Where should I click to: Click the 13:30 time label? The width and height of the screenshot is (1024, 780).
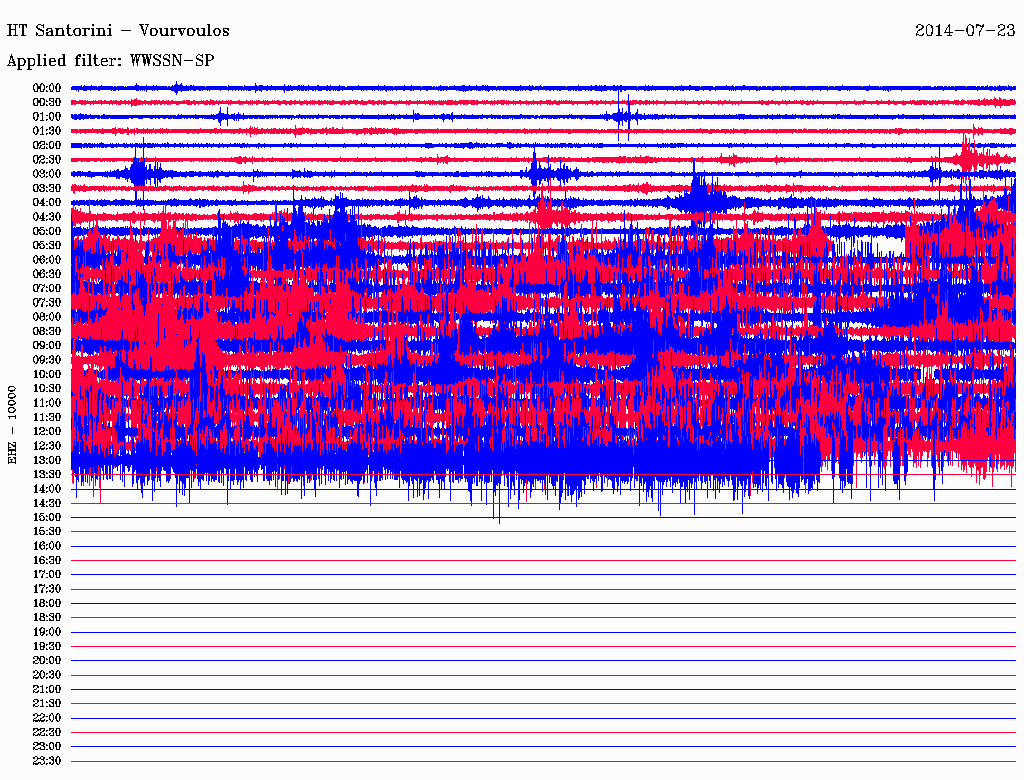coord(47,474)
